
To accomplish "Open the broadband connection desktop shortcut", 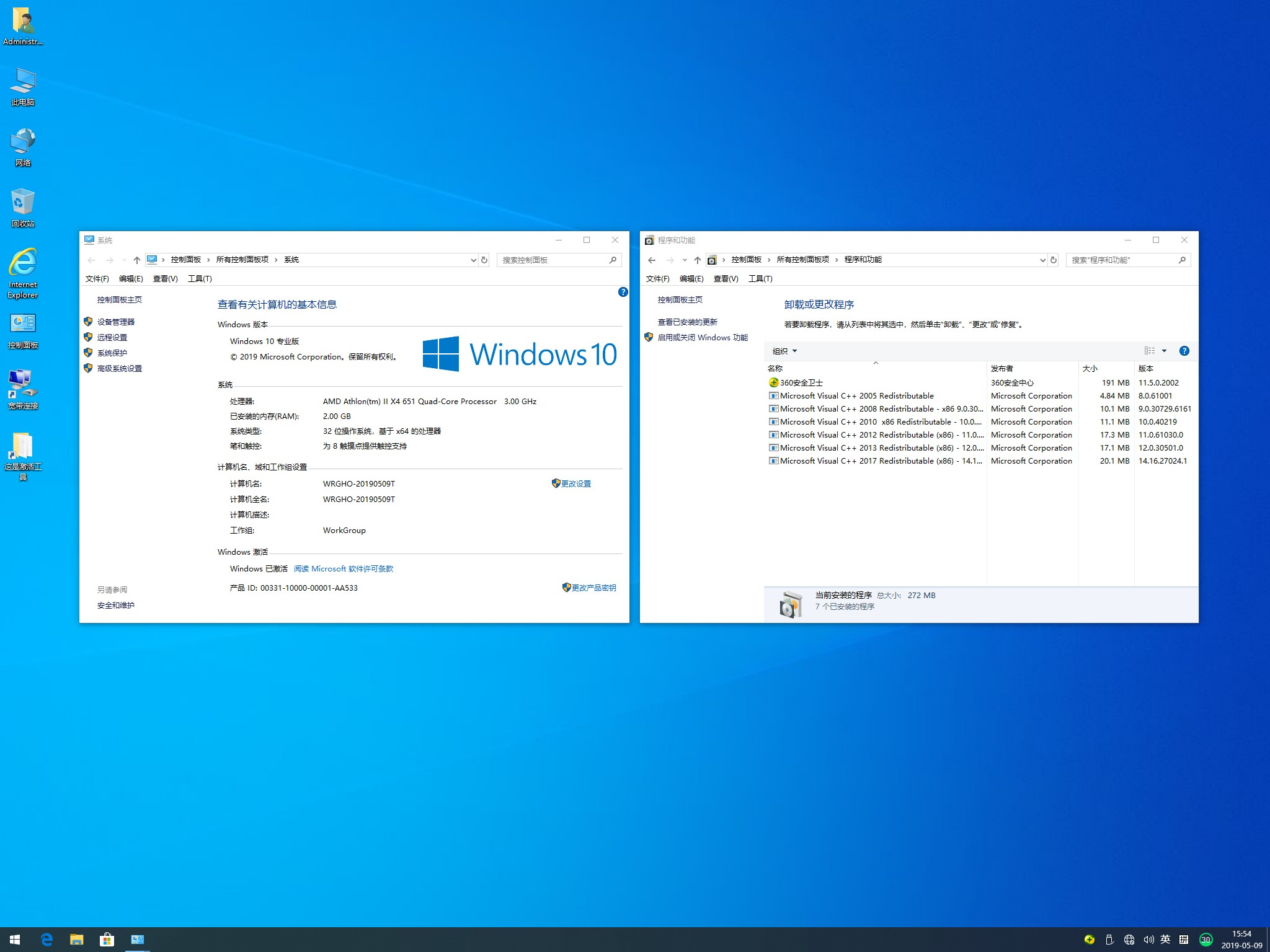I will (23, 386).
